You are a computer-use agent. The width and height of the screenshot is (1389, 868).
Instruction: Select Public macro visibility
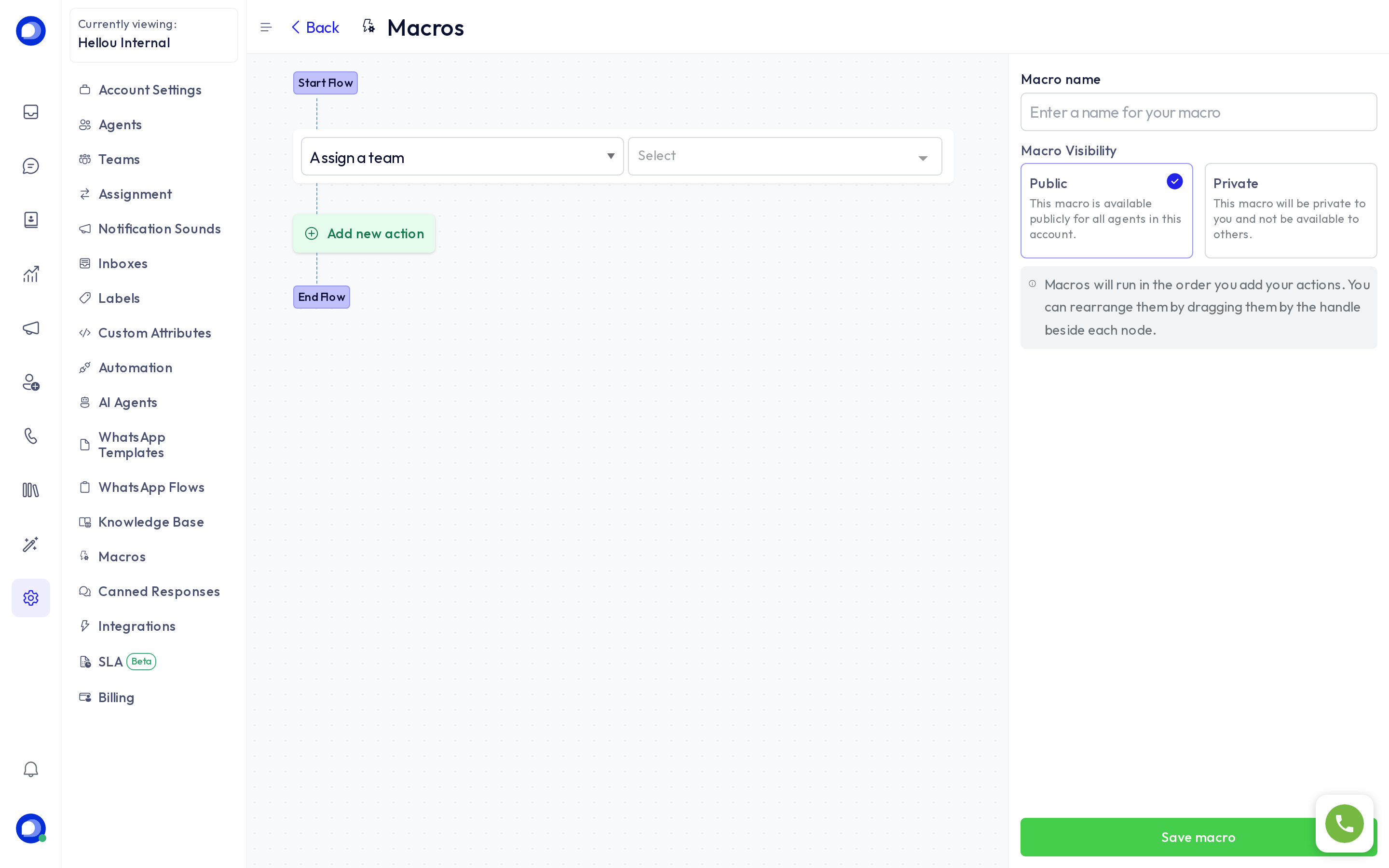1106,211
